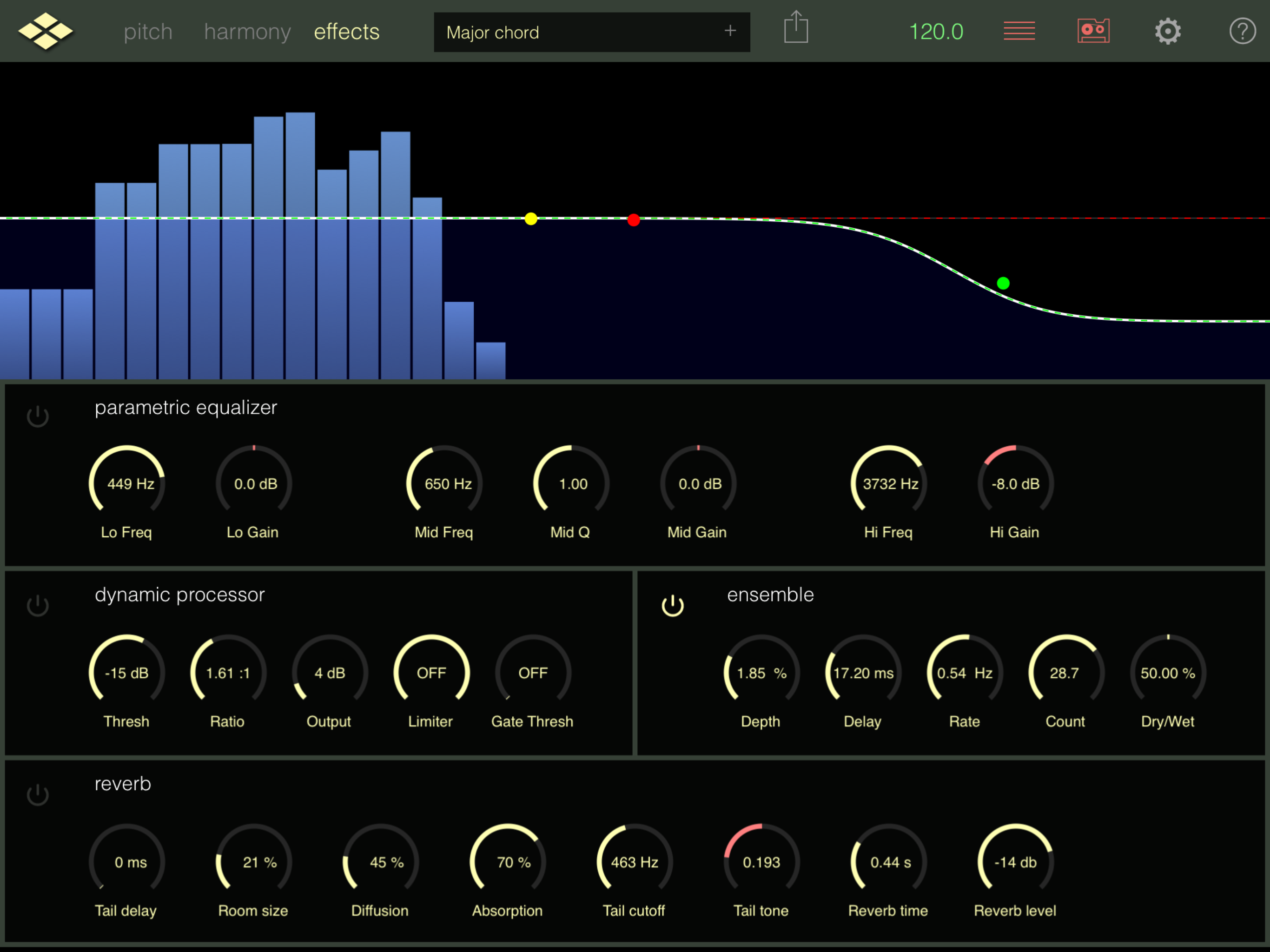Click the Hi Gain -8.0 dB knob
Image resolution: width=1270 pixels, height=952 pixels.
[1015, 484]
